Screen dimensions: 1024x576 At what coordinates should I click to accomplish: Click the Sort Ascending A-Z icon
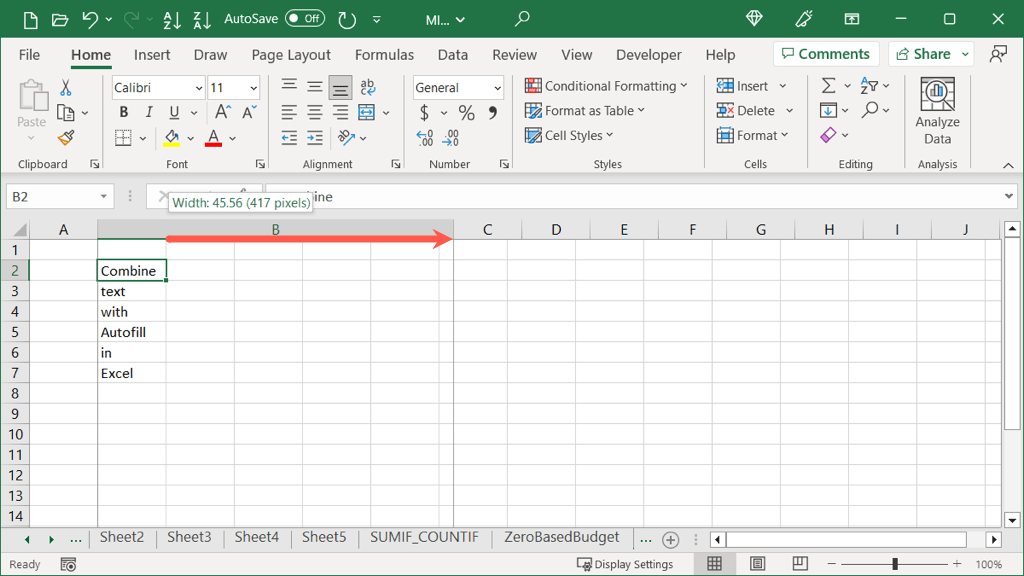[172, 19]
